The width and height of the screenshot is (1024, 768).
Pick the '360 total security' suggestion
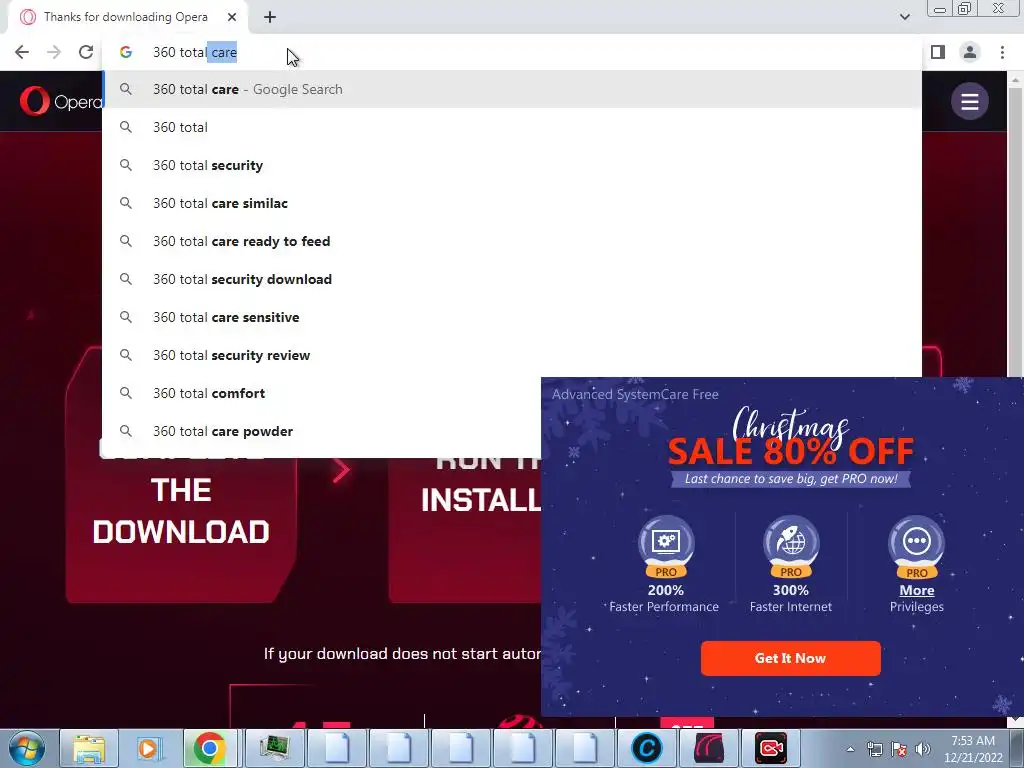tap(512, 165)
